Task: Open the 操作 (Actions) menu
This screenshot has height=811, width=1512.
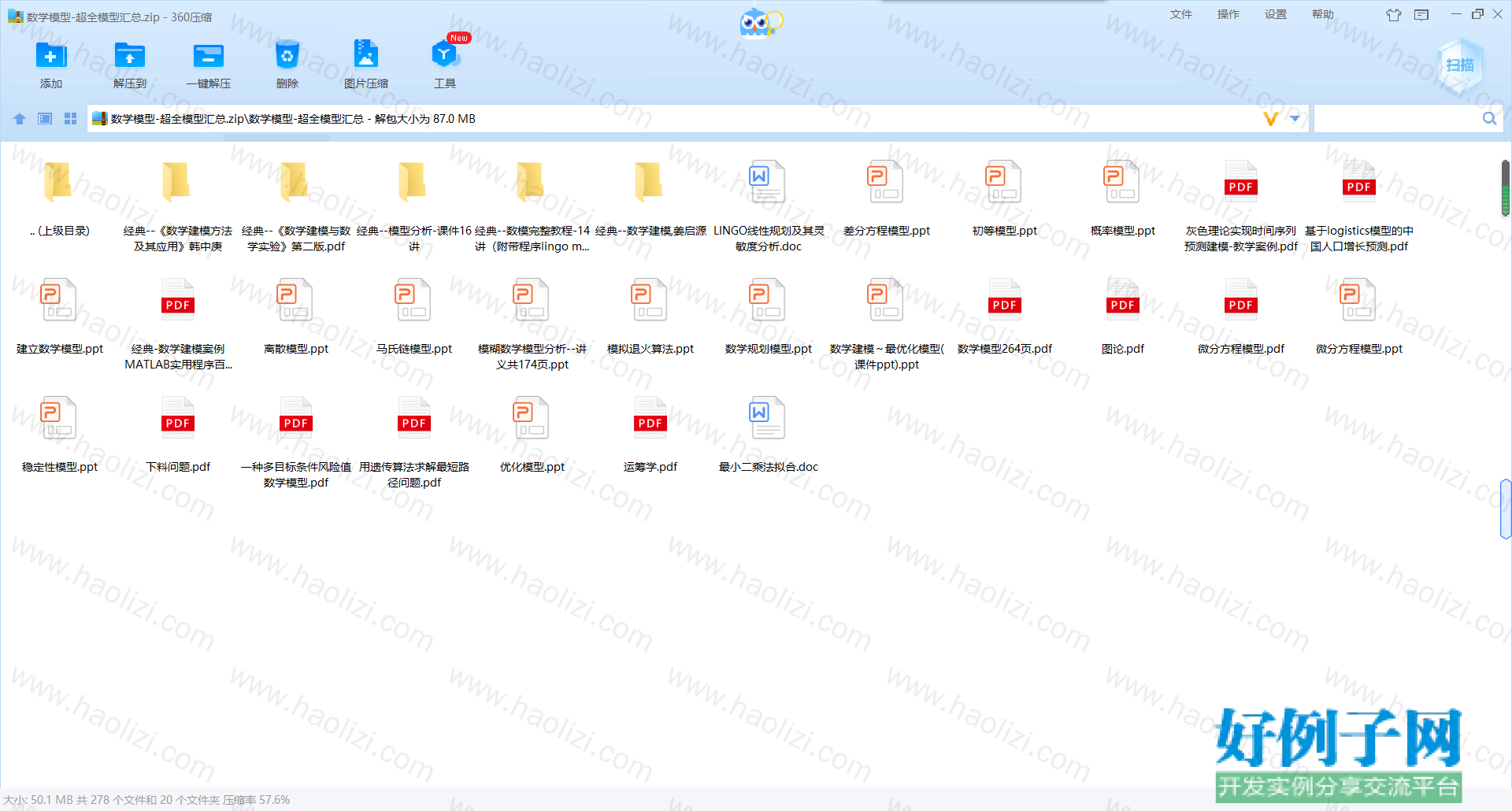Action: pyautogui.click(x=1228, y=14)
